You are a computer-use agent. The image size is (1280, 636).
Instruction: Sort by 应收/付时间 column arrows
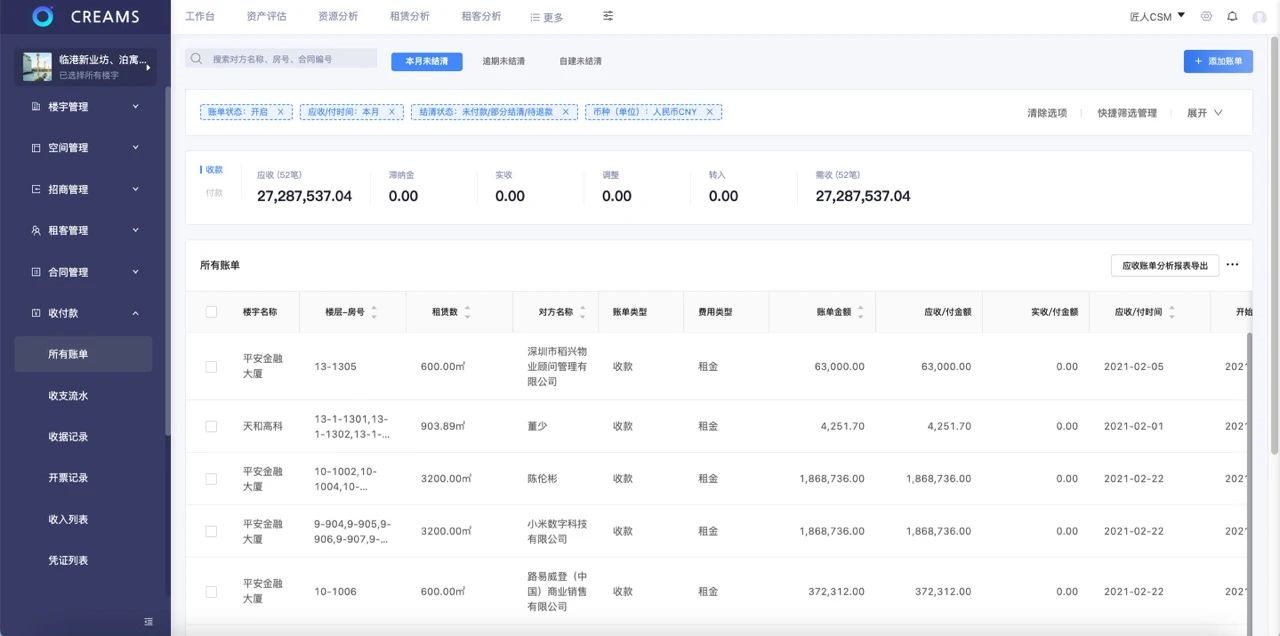click(x=1172, y=312)
